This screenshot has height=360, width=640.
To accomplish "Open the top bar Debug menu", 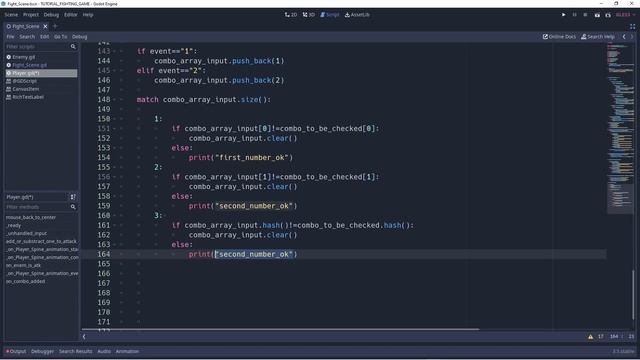I will pyautogui.click(x=51, y=15).
